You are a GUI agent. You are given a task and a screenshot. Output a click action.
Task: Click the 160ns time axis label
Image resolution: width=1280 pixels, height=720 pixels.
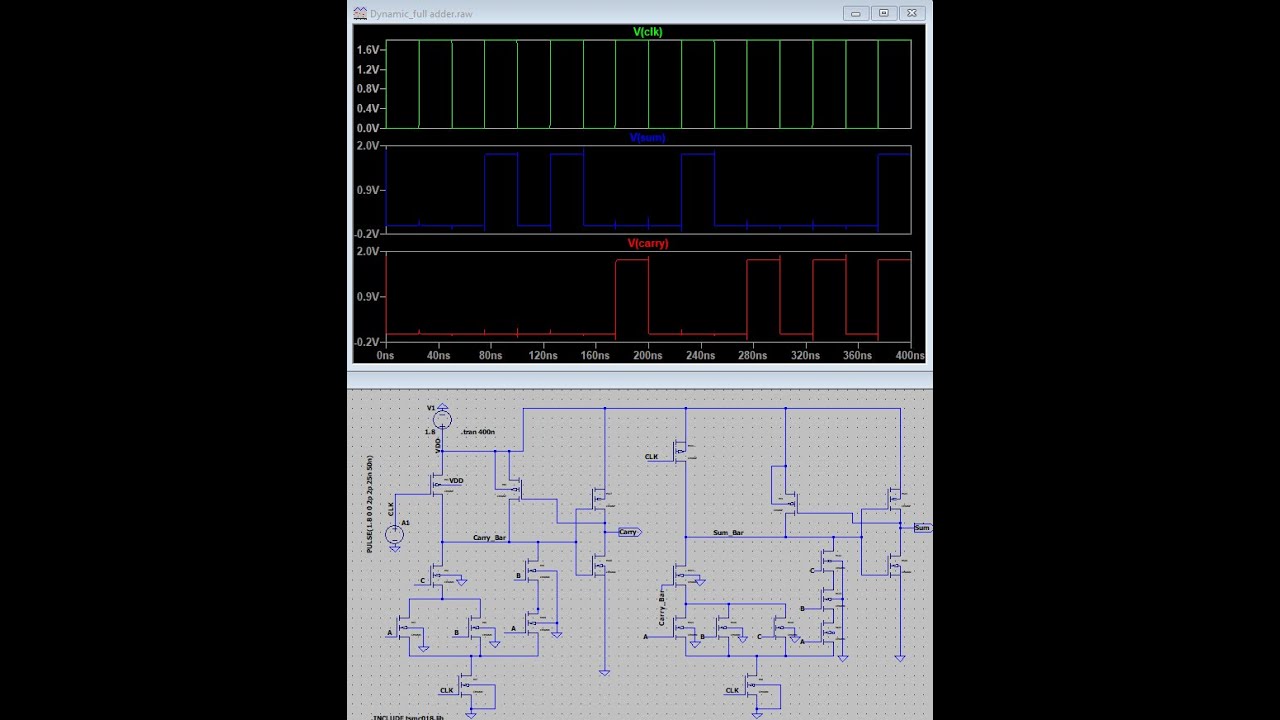click(595, 356)
